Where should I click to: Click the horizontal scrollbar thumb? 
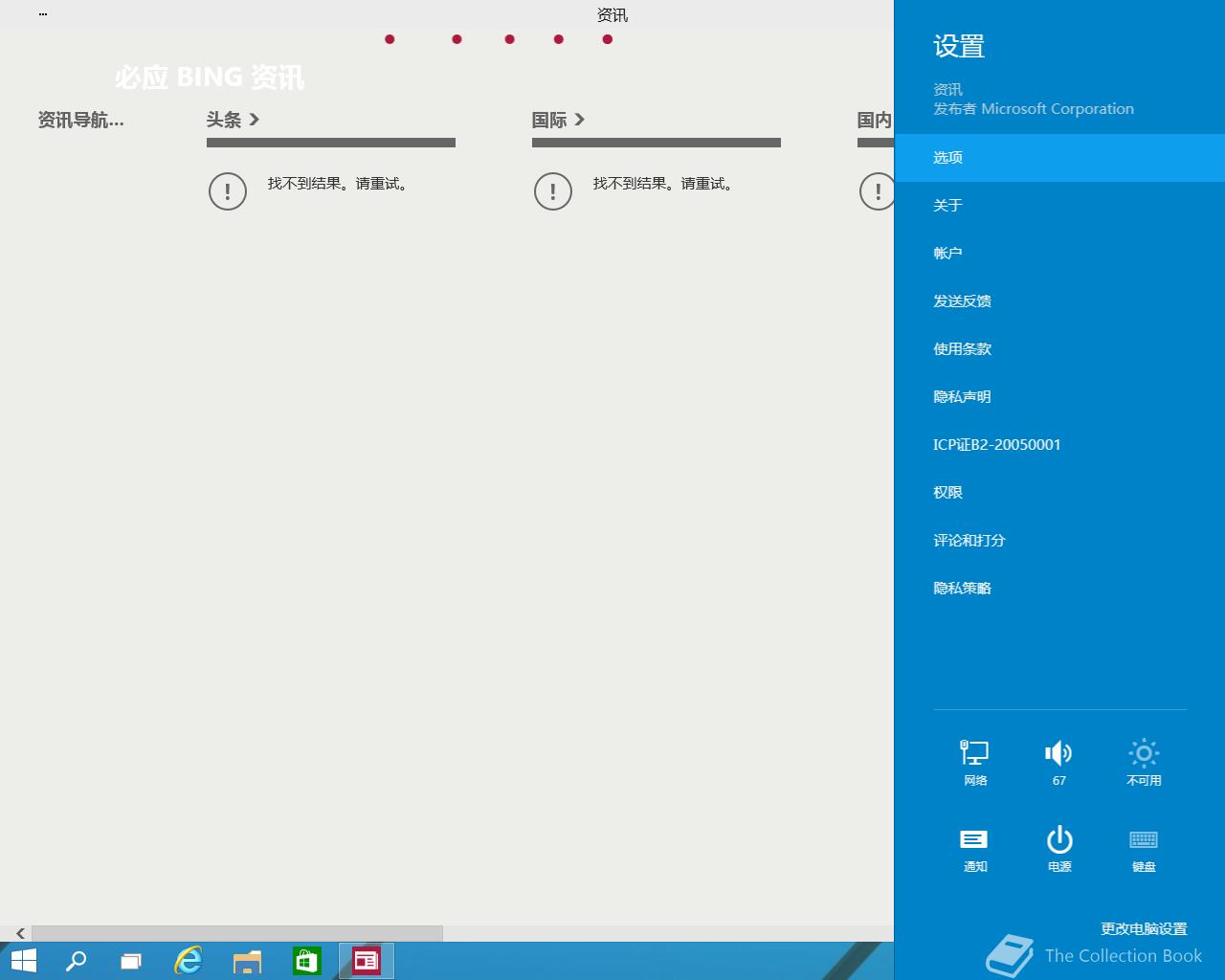237,933
